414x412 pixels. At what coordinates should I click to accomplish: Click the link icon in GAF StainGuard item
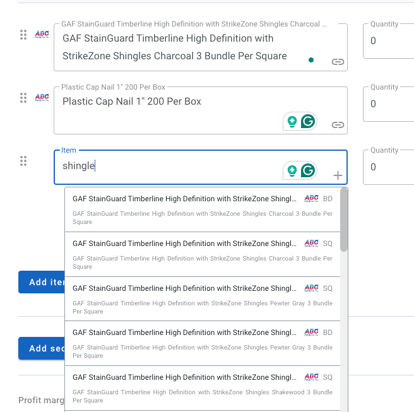tap(337, 62)
